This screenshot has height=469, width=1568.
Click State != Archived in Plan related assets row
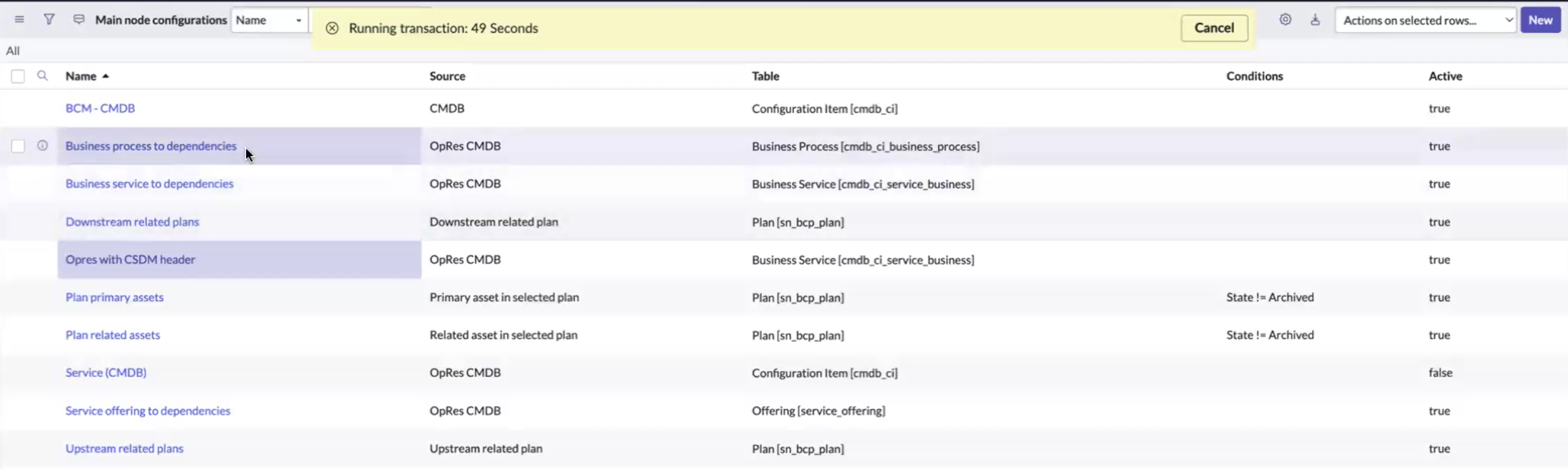[x=1270, y=335]
